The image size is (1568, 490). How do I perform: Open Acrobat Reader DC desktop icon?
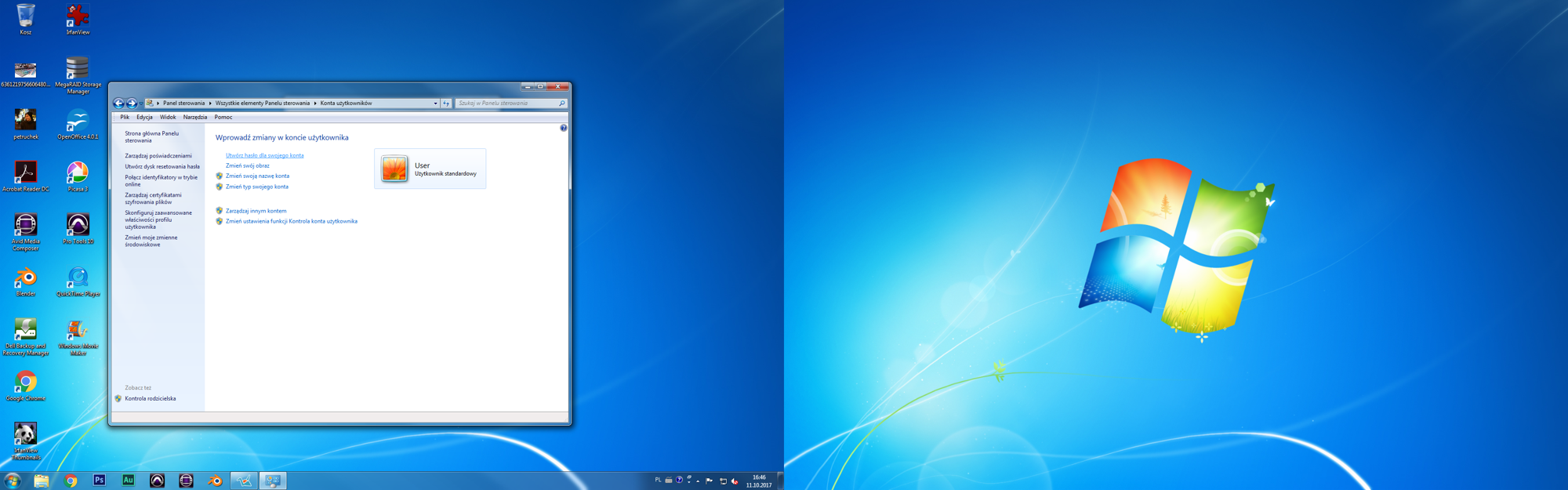(26, 176)
